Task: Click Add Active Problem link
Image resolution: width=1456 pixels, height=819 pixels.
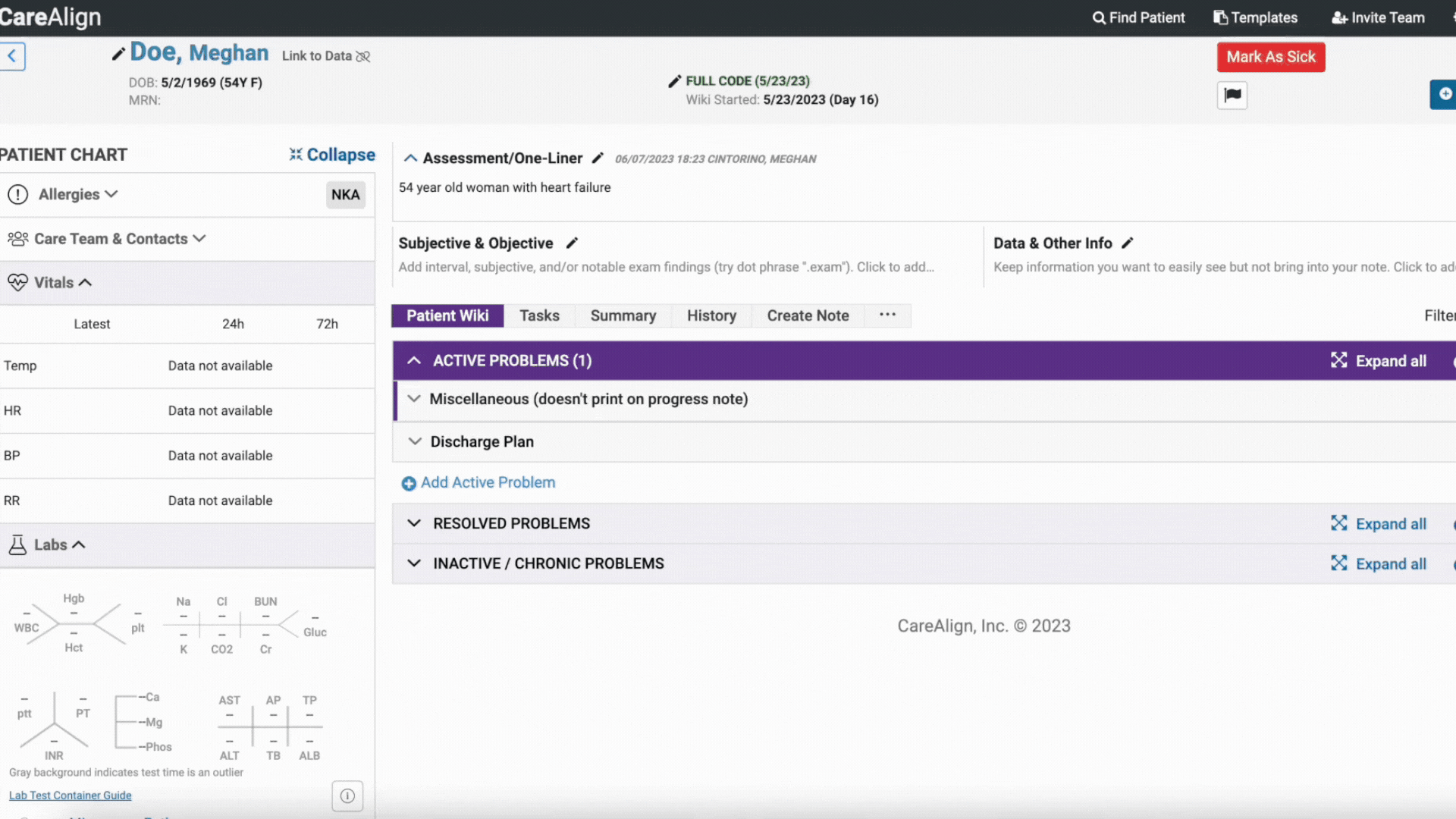Action: [487, 482]
